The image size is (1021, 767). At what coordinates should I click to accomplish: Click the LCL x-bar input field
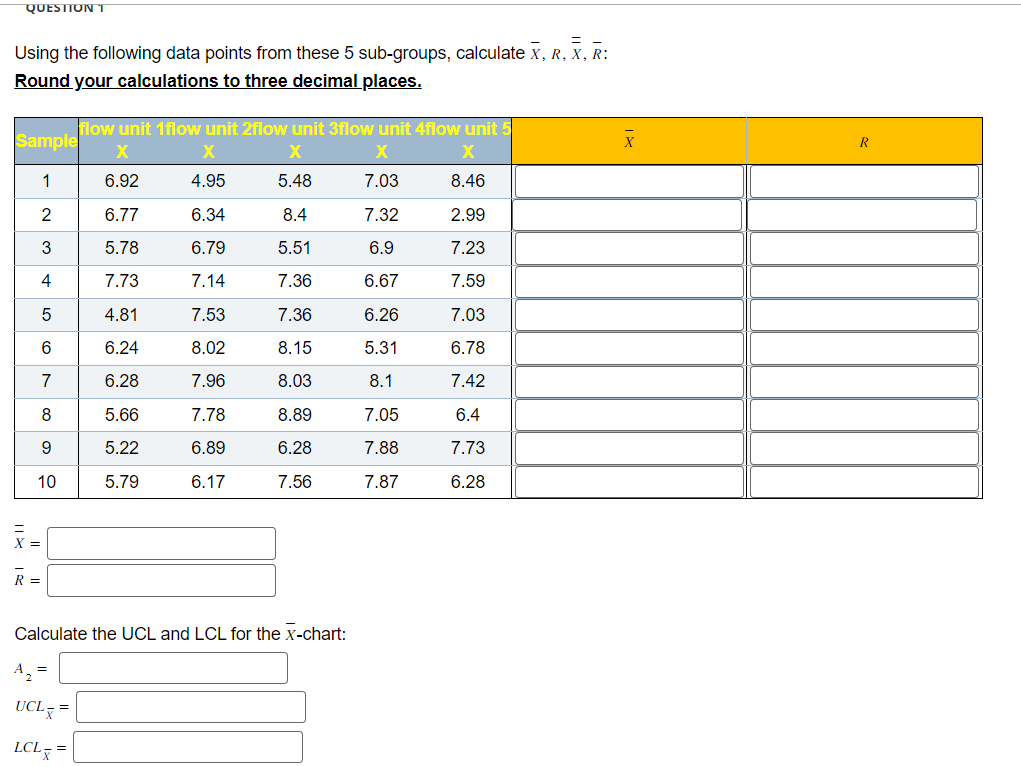tap(185, 746)
